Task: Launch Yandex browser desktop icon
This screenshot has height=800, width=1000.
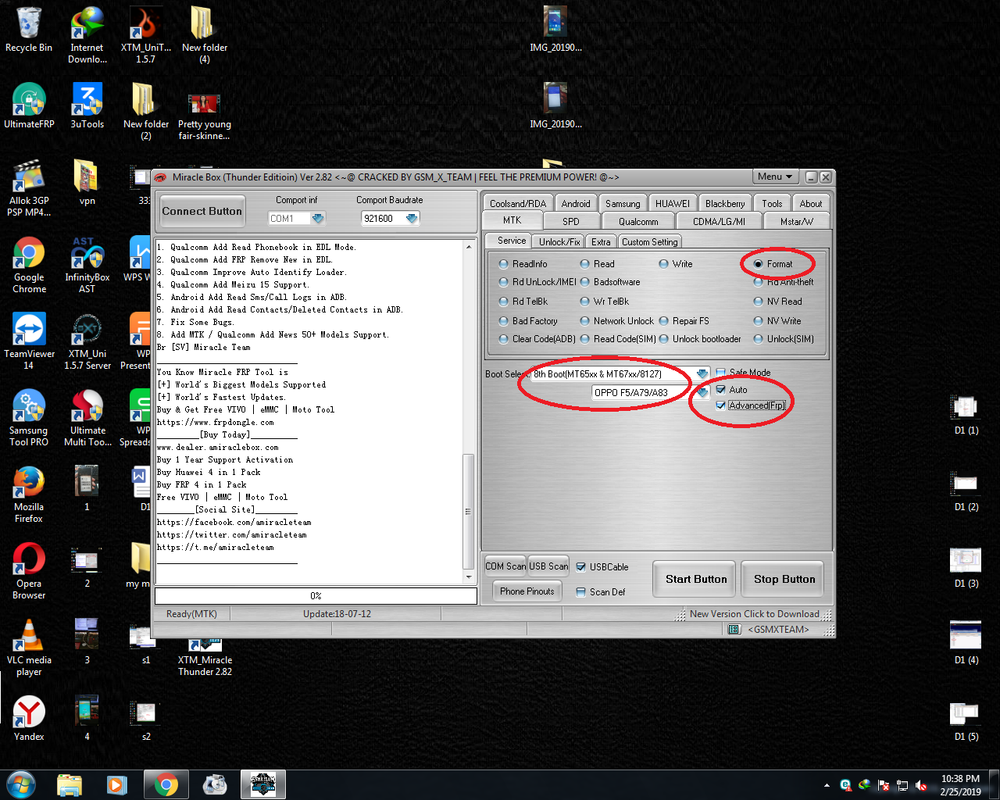Action: (x=29, y=718)
